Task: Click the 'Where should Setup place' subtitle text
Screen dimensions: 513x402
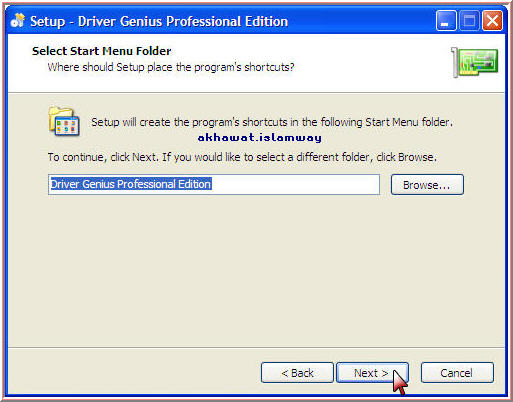Action: pyautogui.click(x=171, y=67)
